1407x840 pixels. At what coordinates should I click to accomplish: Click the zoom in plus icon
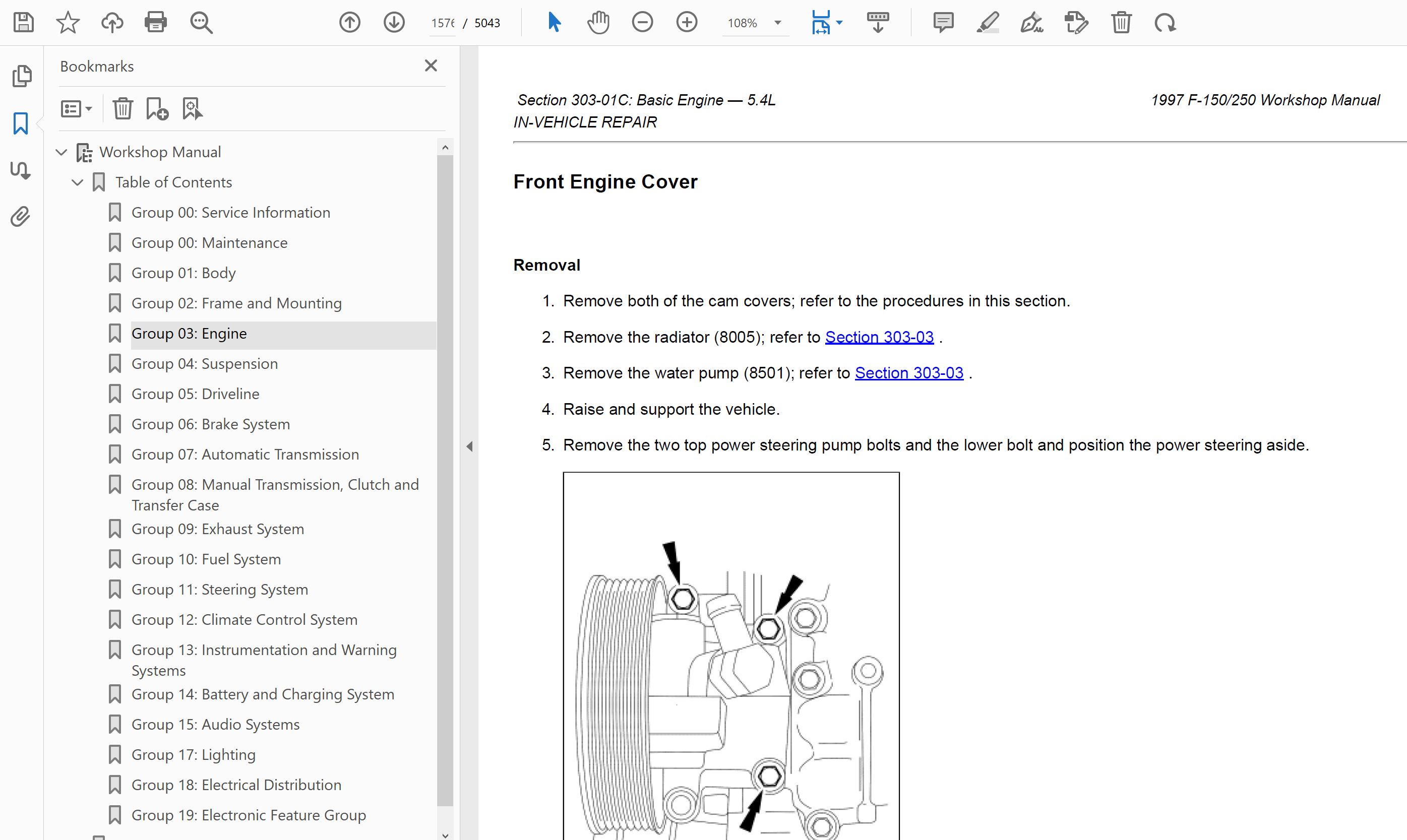point(686,23)
